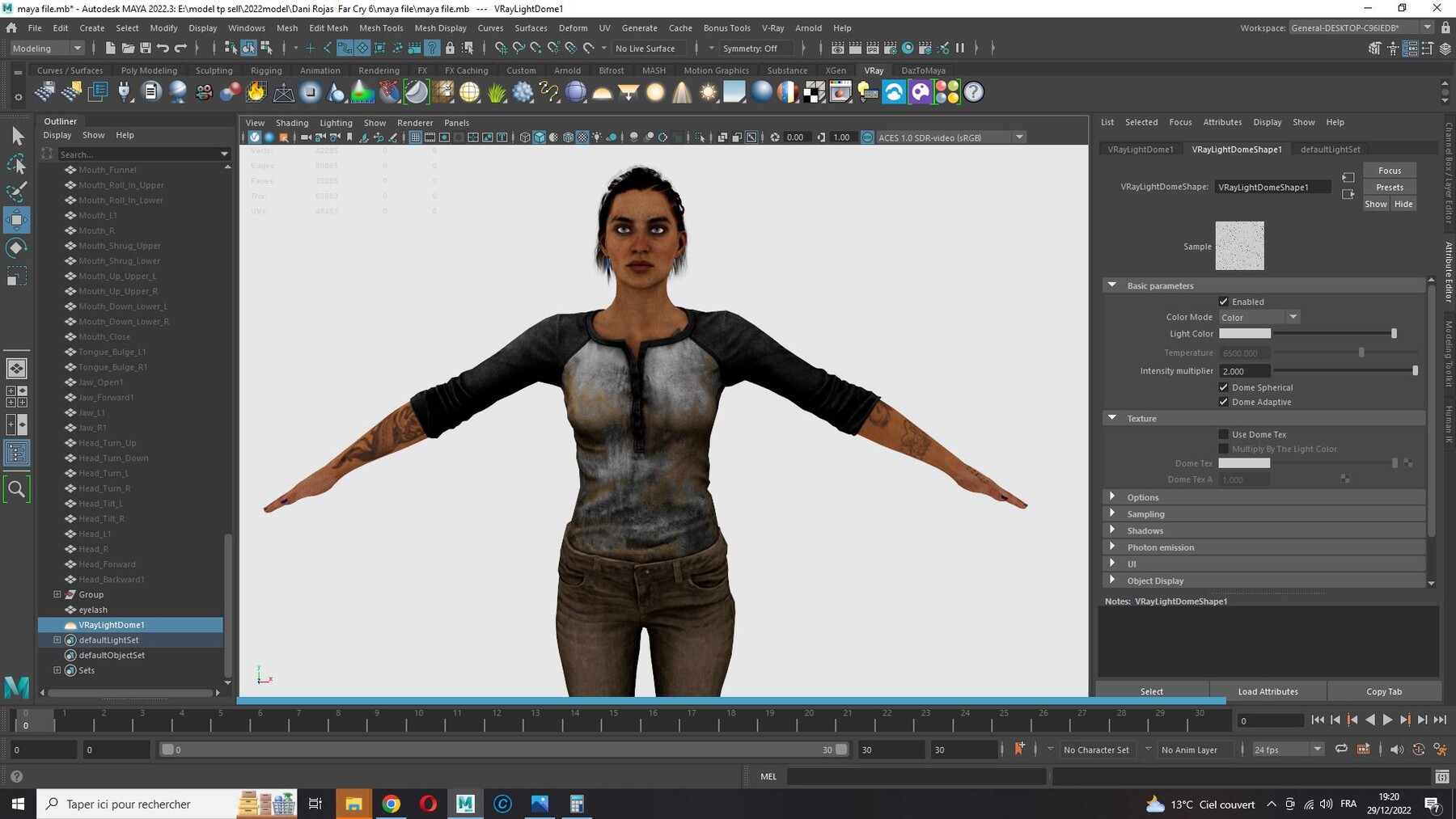This screenshot has width=1456, height=819.
Task: Click the loop playback icon
Action: [x=1341, y=749]
